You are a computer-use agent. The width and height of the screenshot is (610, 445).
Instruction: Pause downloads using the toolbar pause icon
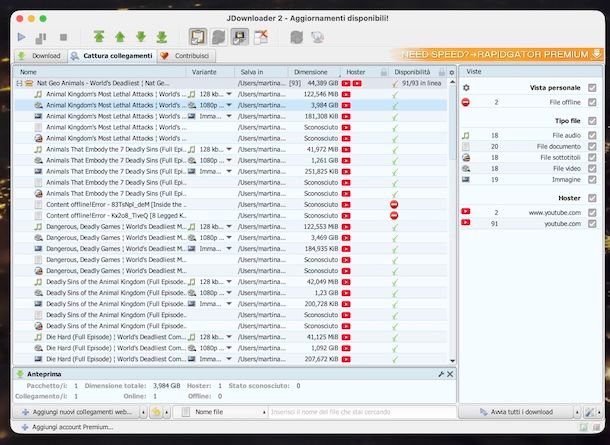pyautogui.click(x=41, y=37)
